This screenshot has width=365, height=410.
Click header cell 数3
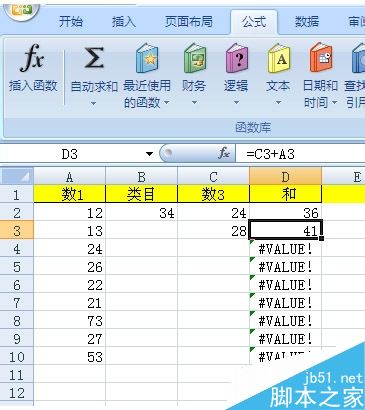point(213,194)
